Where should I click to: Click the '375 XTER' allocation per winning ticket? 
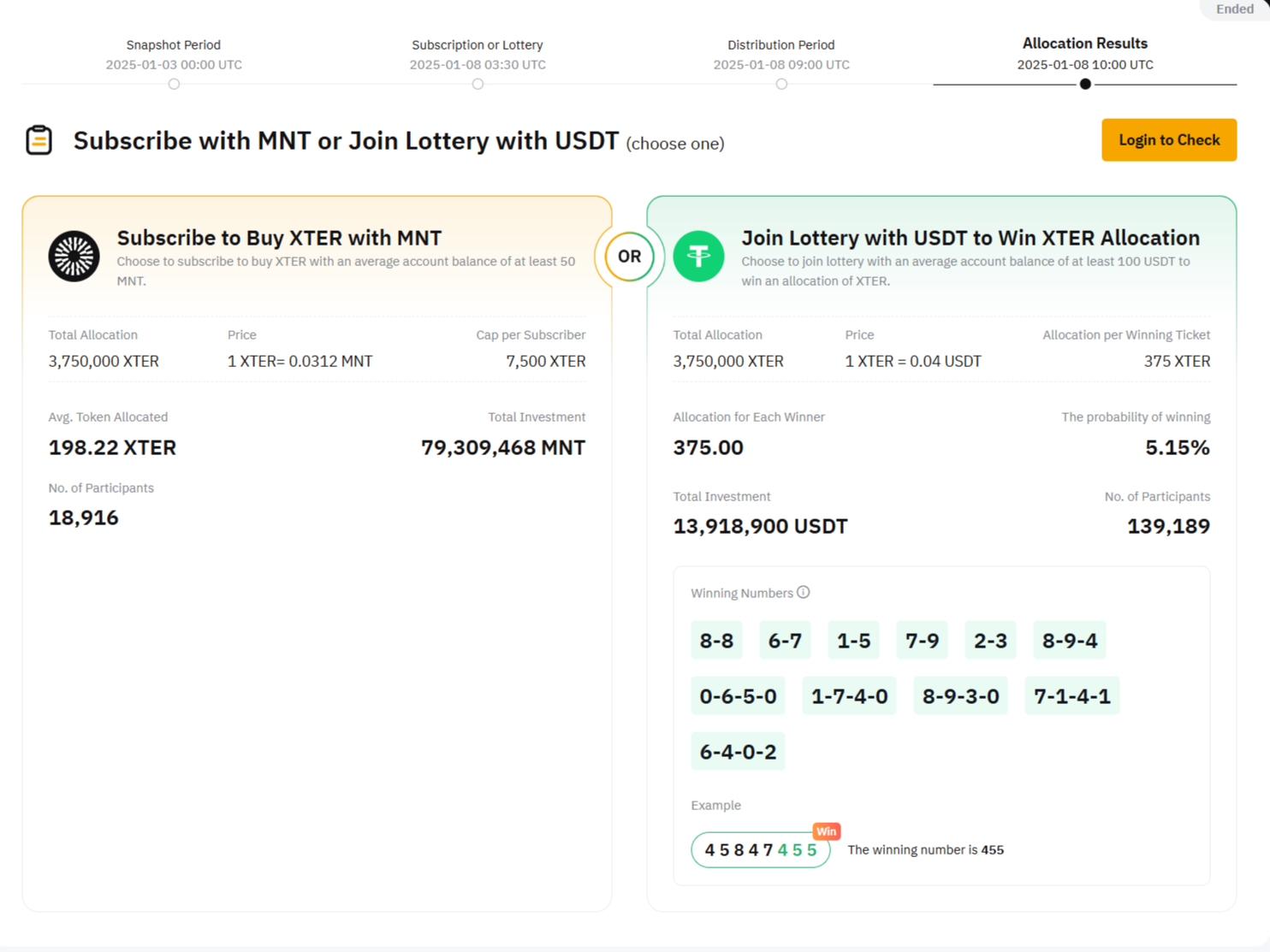[1177, 361]
